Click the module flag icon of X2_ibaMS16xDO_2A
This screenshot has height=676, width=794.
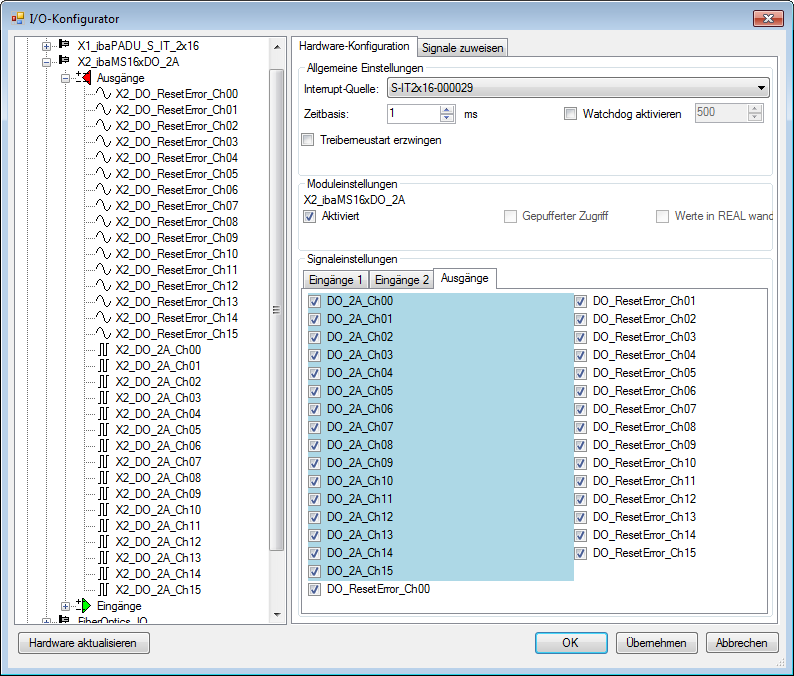[64, 61]
